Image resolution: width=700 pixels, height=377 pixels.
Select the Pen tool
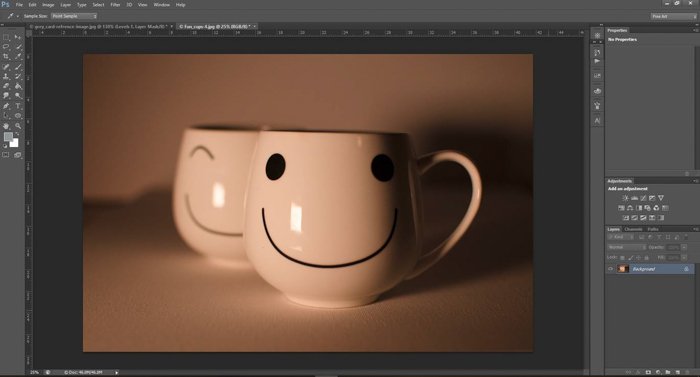pyautogui.click(x=6, y=106)
